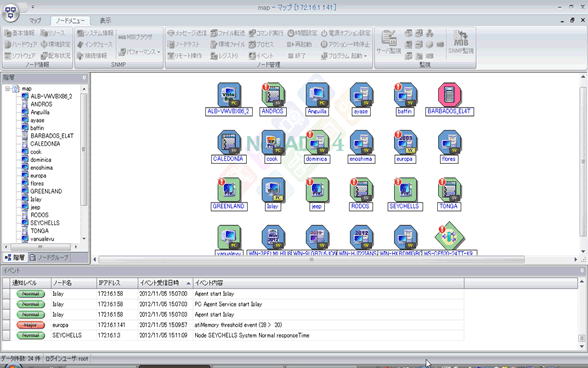Select the cook PC icon on the map
Image resolution: width=588 pixels, height=368 pixels.
click(x=273, y=143)
